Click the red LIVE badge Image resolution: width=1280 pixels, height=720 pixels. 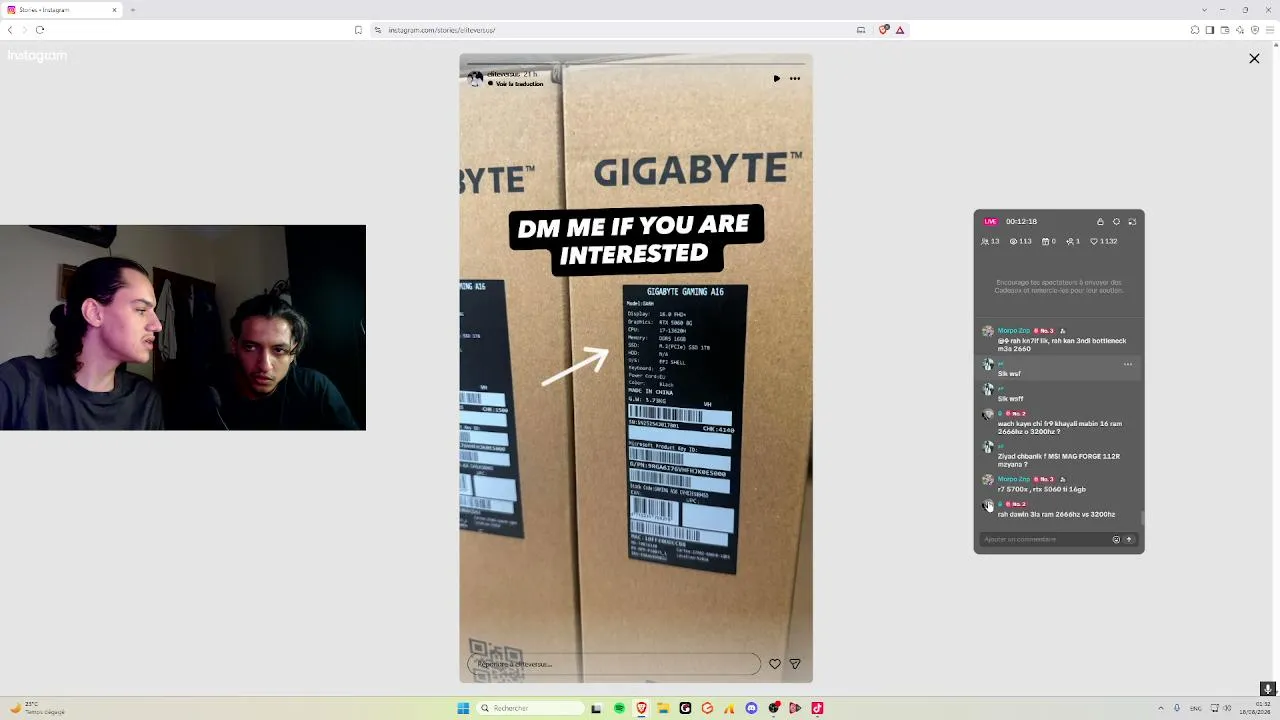990,222
